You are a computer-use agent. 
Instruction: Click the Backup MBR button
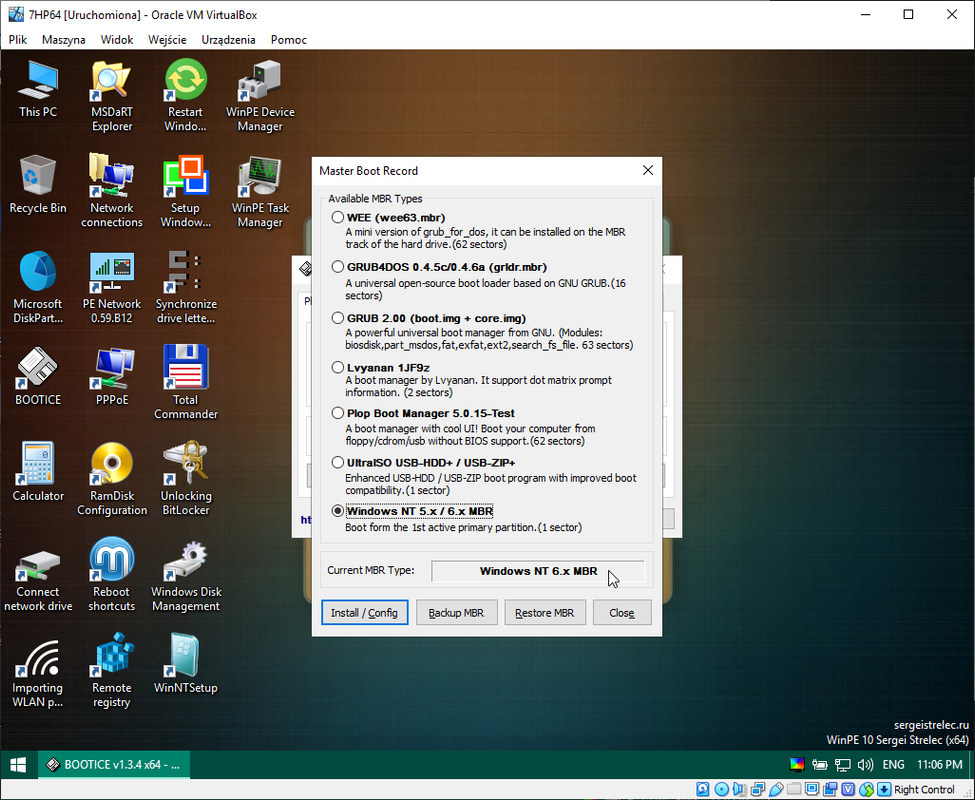pyautogui.click(x=456, y=612)
